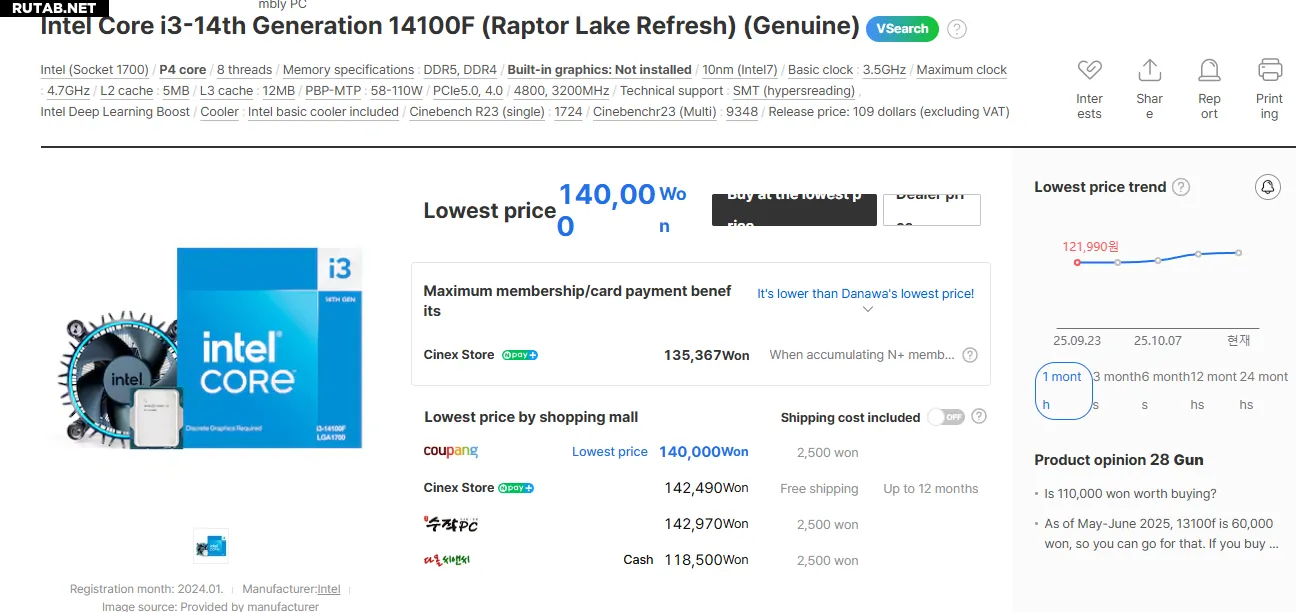Click help icon beside Lowest price trend

click(x=1181, y=187)
